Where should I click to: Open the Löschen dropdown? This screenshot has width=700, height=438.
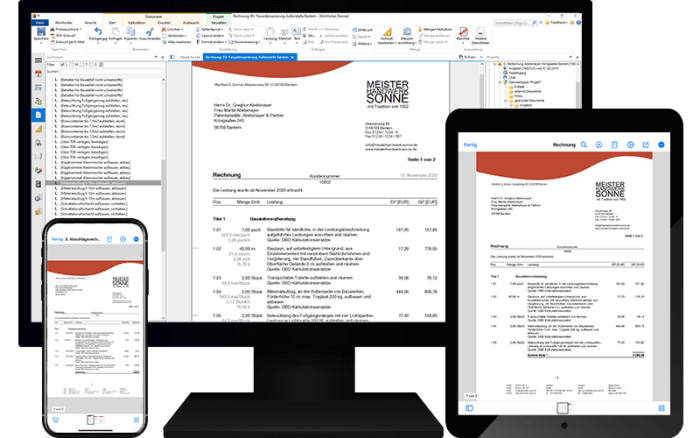172,29
